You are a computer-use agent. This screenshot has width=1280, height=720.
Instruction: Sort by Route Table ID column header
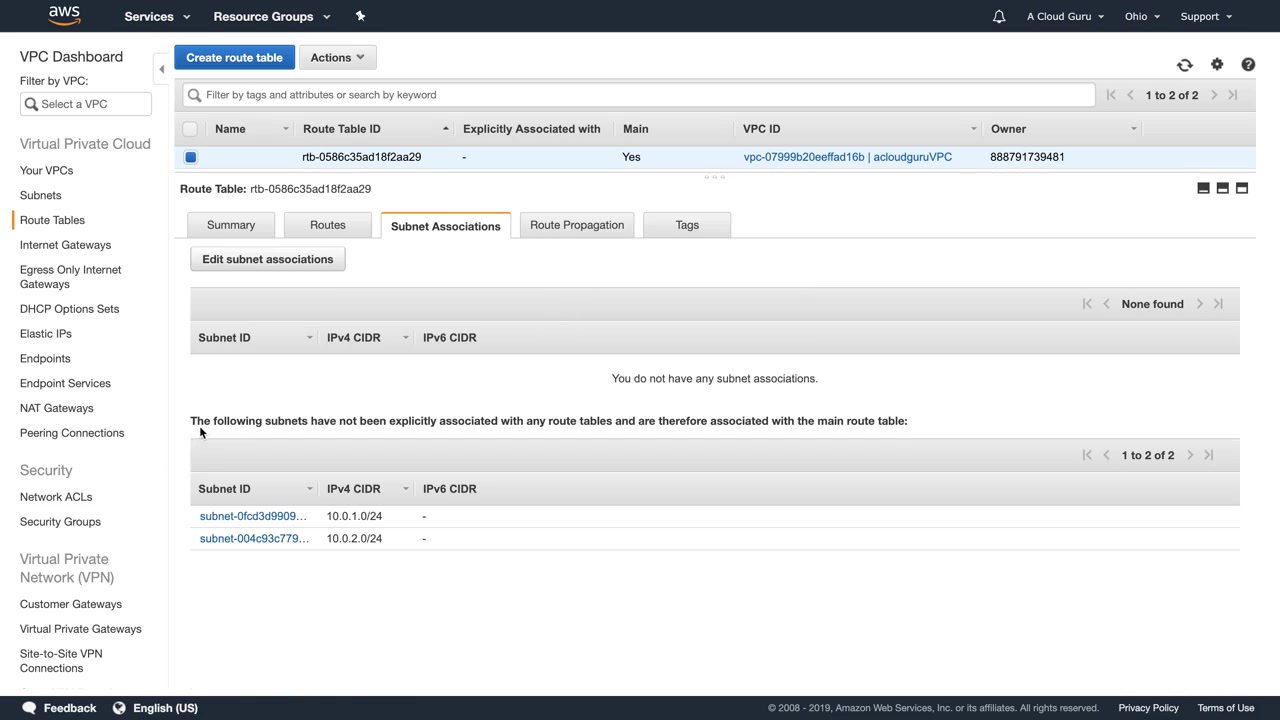(341, 129)
